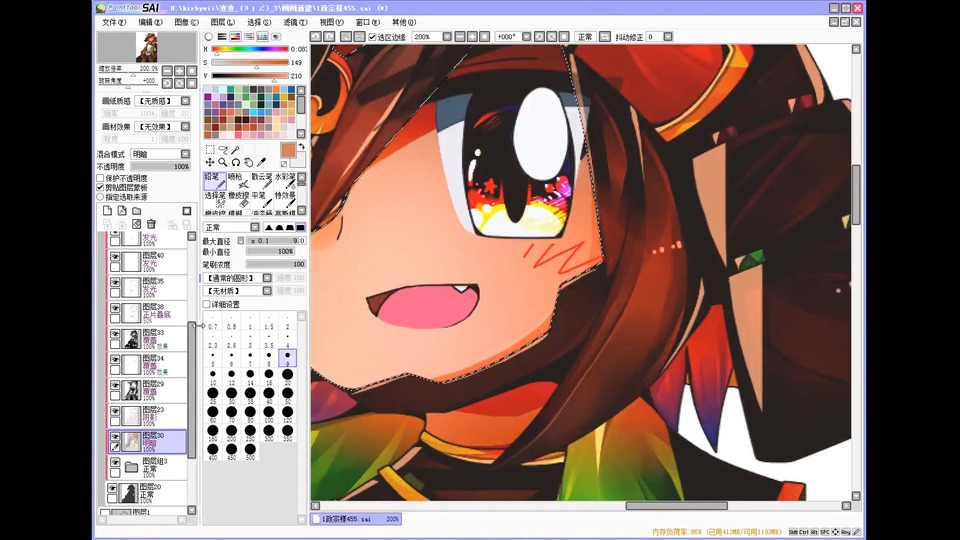The width and height of the screenshot is (960, 540).
Task: Hide layer 图层33 with eye icon
Action: pos(115,334)
